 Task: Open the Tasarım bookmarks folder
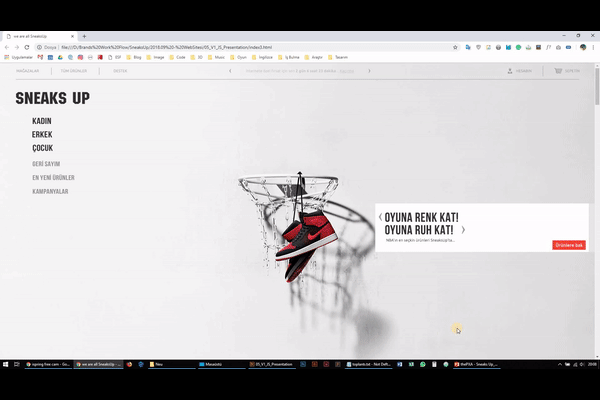pos(338,57)
